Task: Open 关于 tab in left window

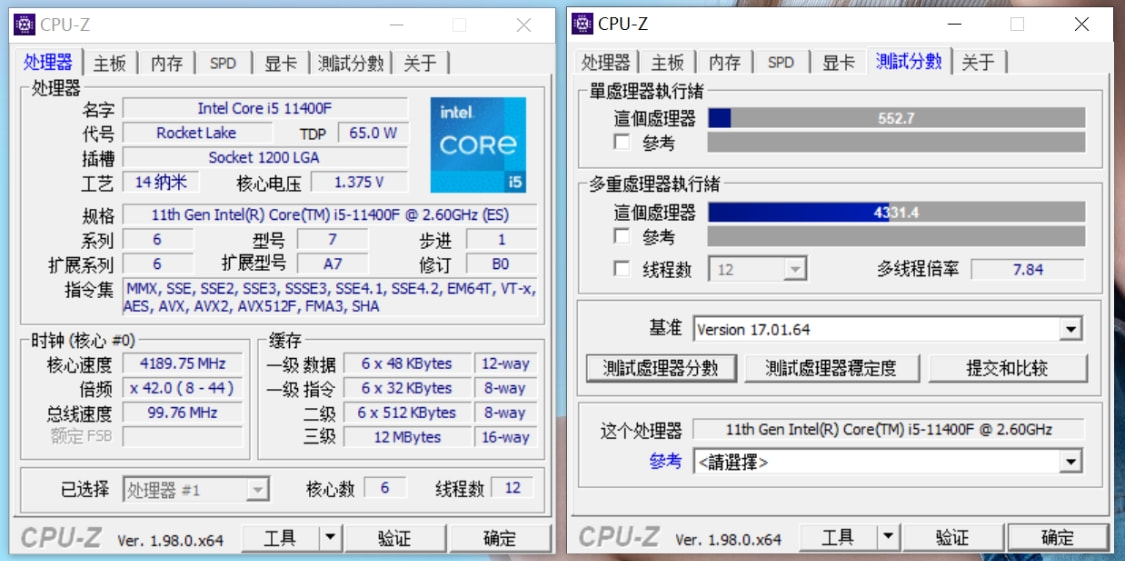Action: [420, 63]
